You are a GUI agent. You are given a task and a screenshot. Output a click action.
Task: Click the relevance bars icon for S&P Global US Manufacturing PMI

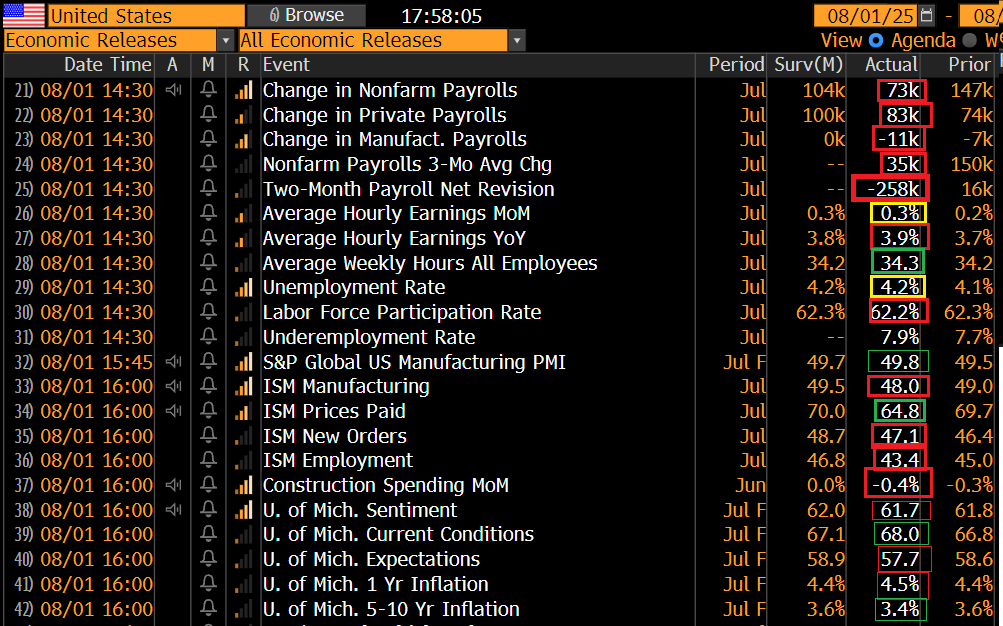point(243,362)
